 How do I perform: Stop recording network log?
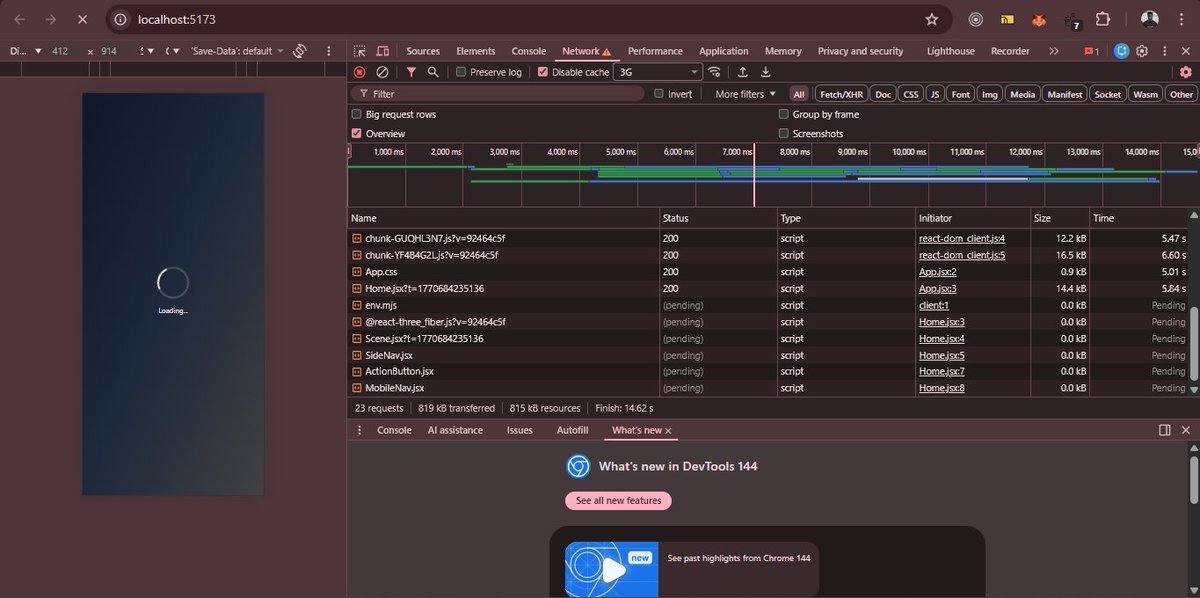tap(360, 72)
